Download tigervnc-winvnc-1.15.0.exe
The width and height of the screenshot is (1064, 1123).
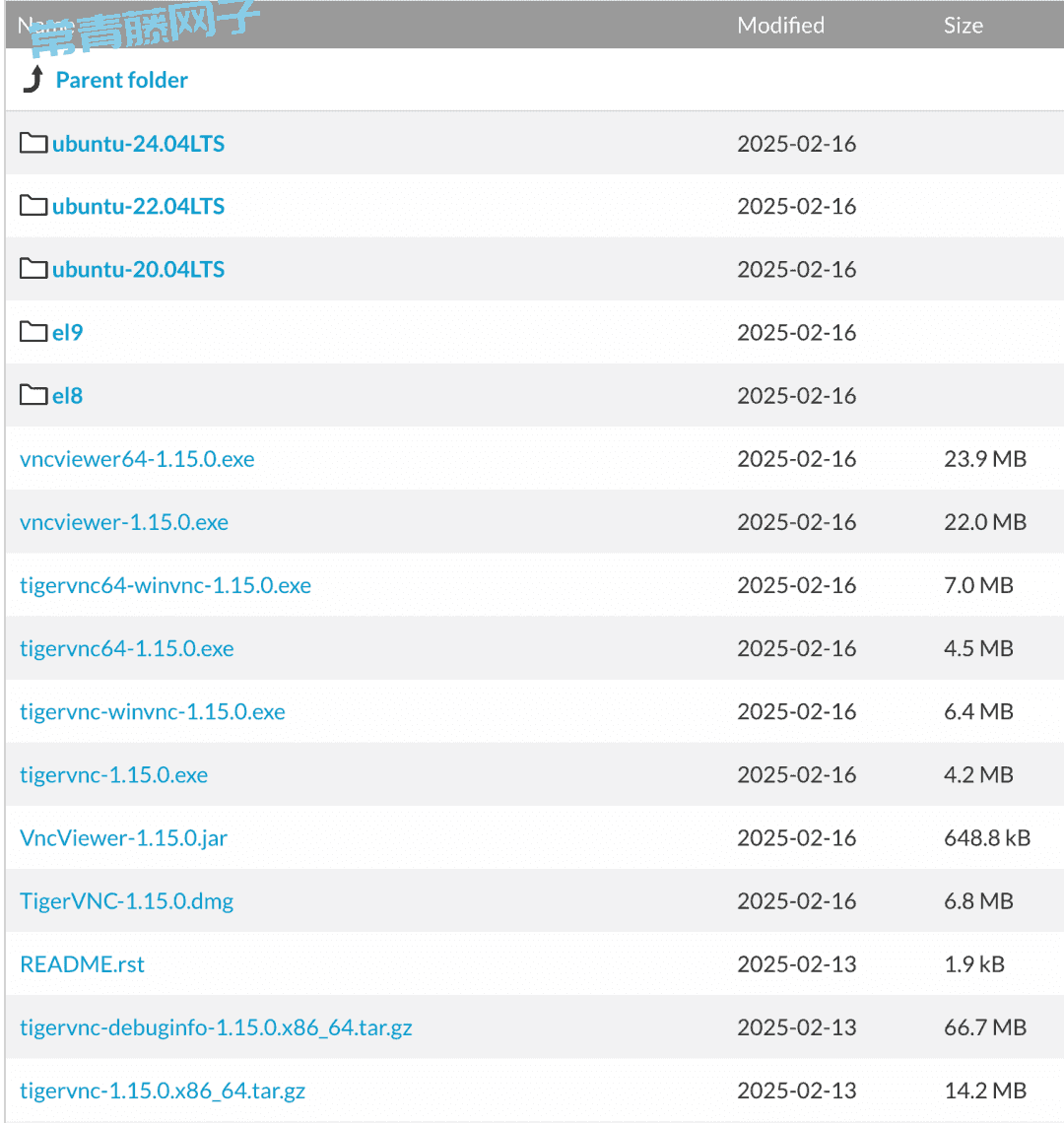153,711
